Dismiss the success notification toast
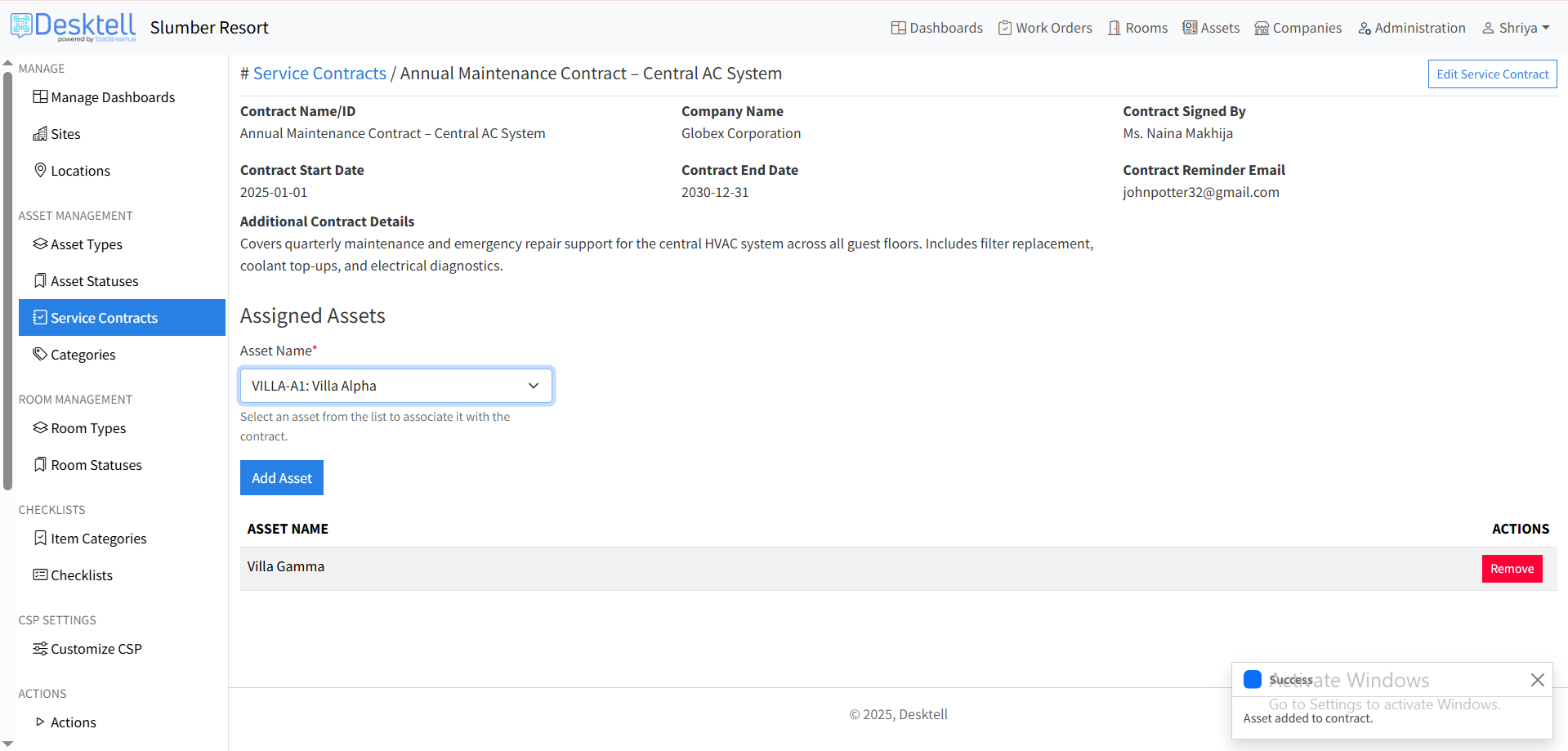1568x751 pixels. pos(1538,679)
